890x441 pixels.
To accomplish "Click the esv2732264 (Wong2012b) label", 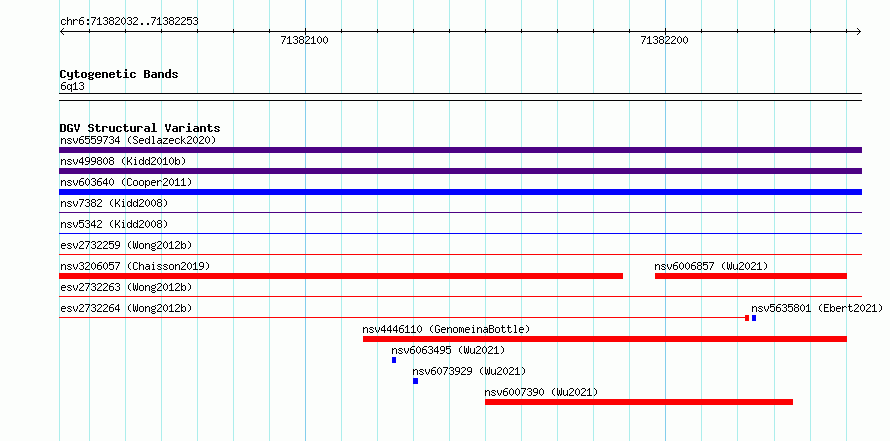I will 126,308.
